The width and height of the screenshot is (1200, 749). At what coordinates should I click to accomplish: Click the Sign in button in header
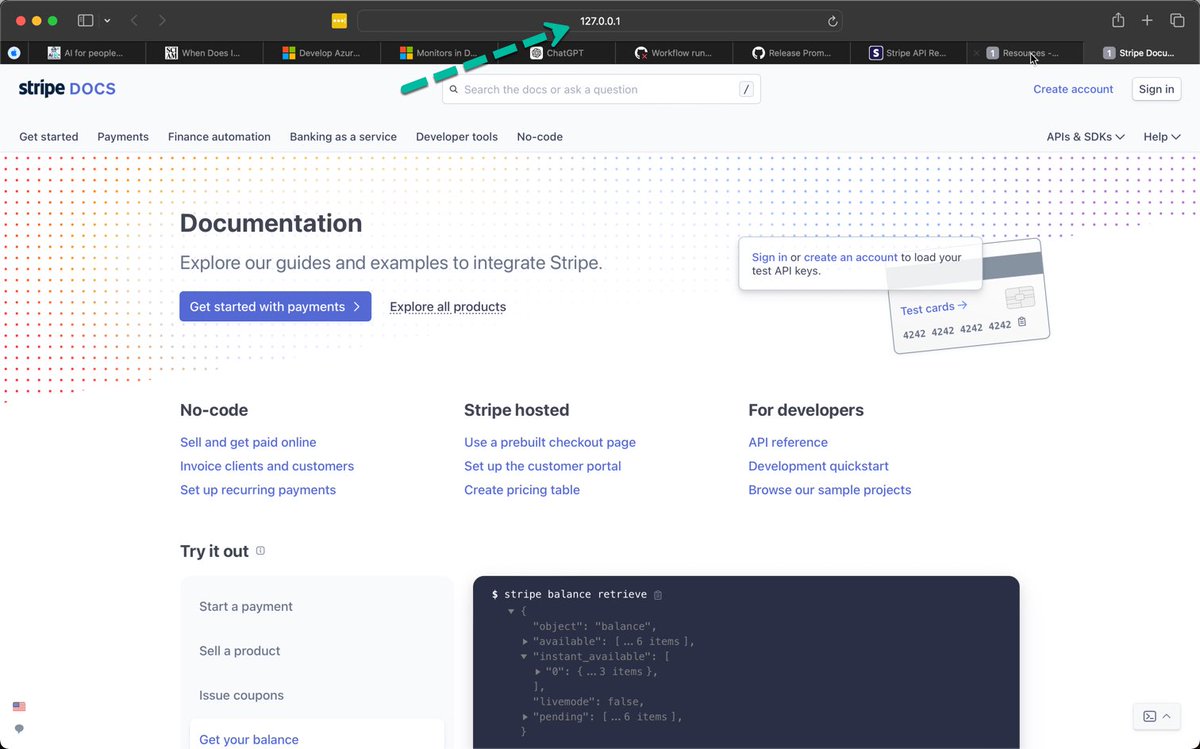[x=1156, y=89]
